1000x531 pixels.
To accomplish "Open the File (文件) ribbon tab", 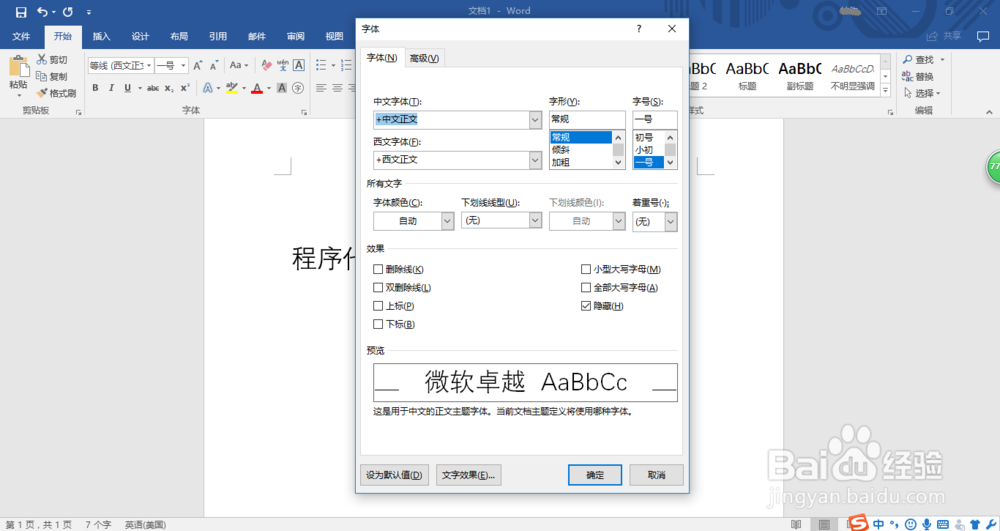I will point(21,36).
